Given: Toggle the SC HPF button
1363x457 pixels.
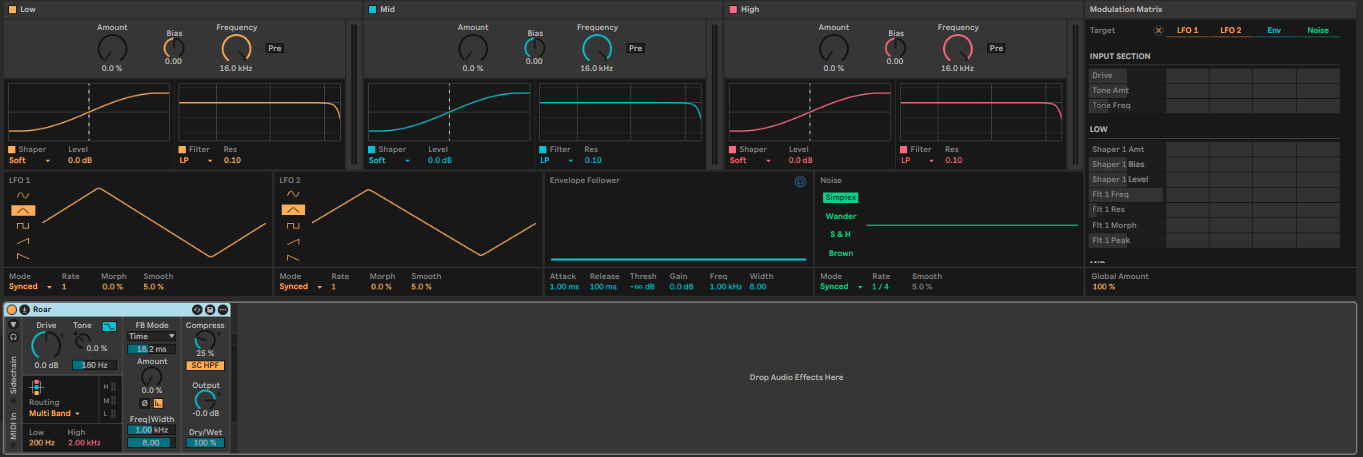Looking at the screenshot, I should (x=205, y=365).
